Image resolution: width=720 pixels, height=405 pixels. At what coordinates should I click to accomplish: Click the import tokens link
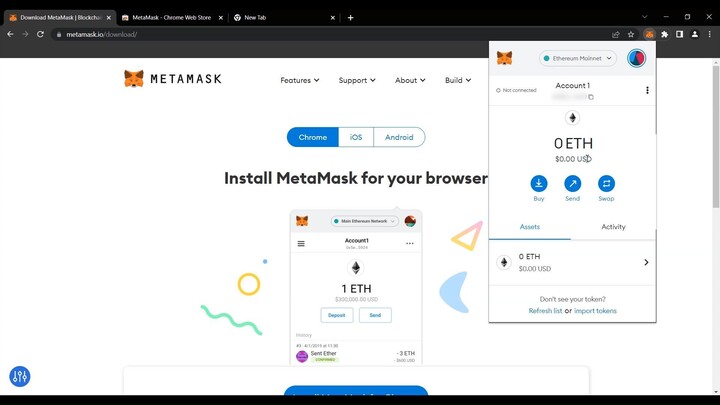595,311
